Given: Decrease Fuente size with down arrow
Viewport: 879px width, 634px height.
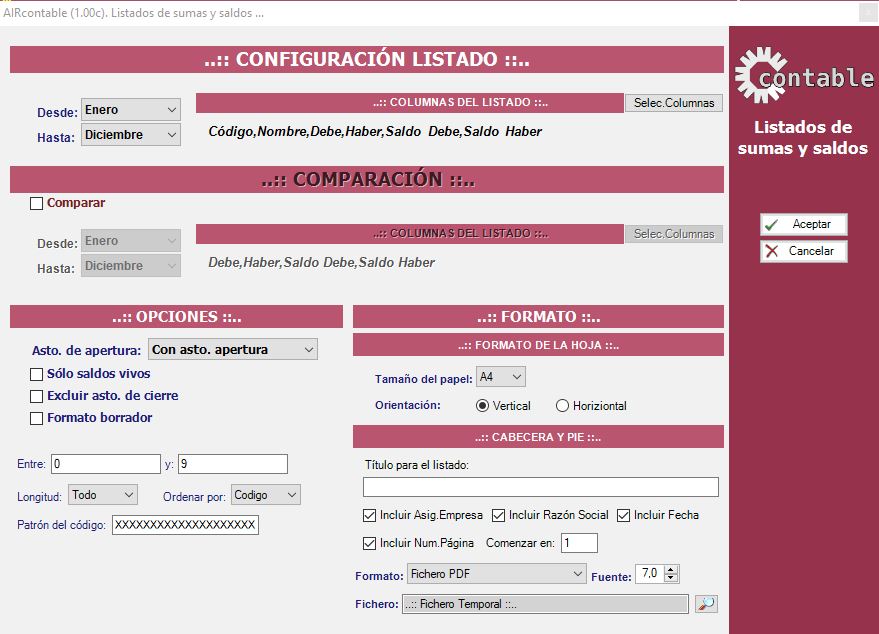Looking at the screenshot, I should [671, 578].
